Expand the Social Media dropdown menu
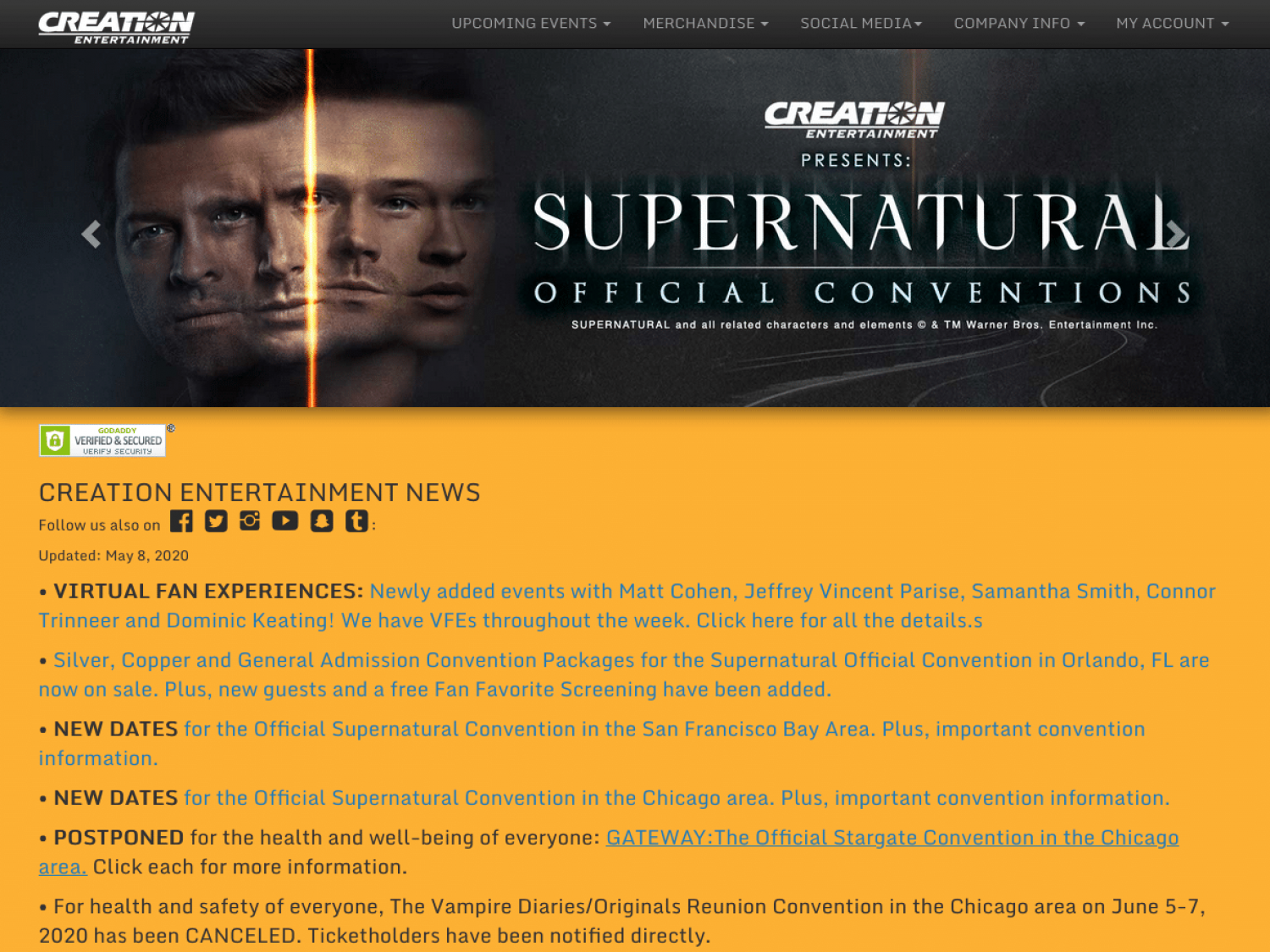 (x=861, y=24)
